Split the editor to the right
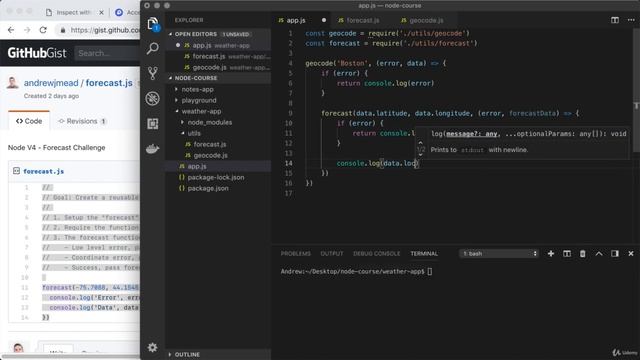 615,20
